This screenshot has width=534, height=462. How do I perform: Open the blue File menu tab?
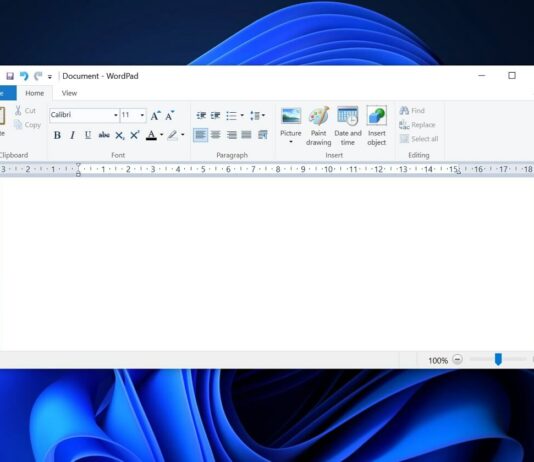pos(7,93)
